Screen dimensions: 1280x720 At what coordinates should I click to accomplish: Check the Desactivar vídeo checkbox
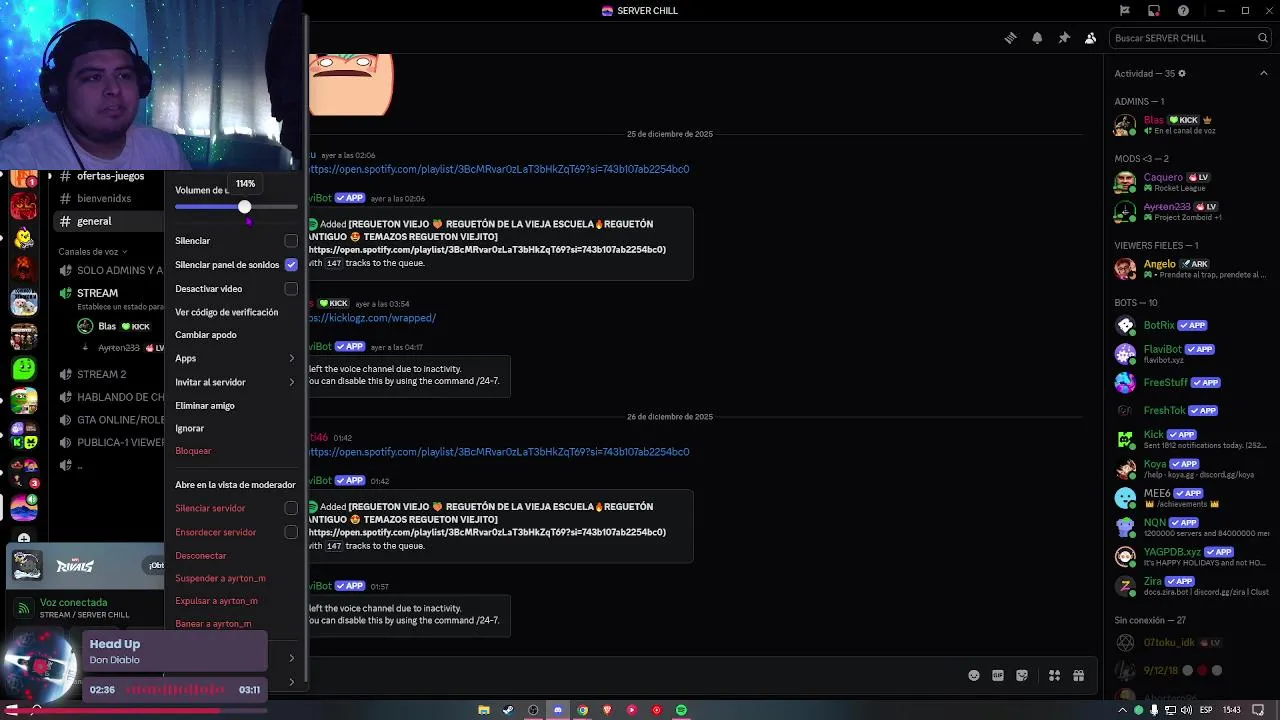tap(291, 289)
